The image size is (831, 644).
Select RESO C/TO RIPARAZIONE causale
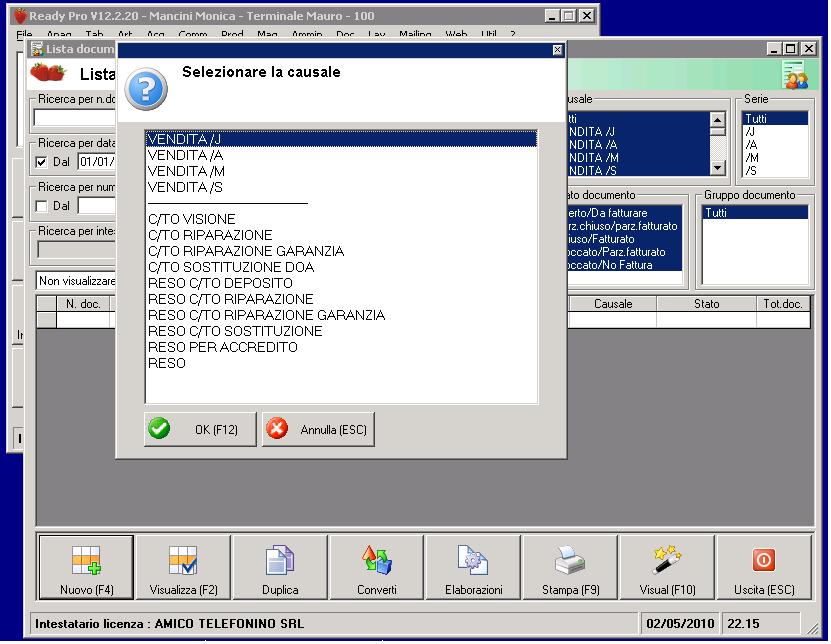tap(341, 299)
